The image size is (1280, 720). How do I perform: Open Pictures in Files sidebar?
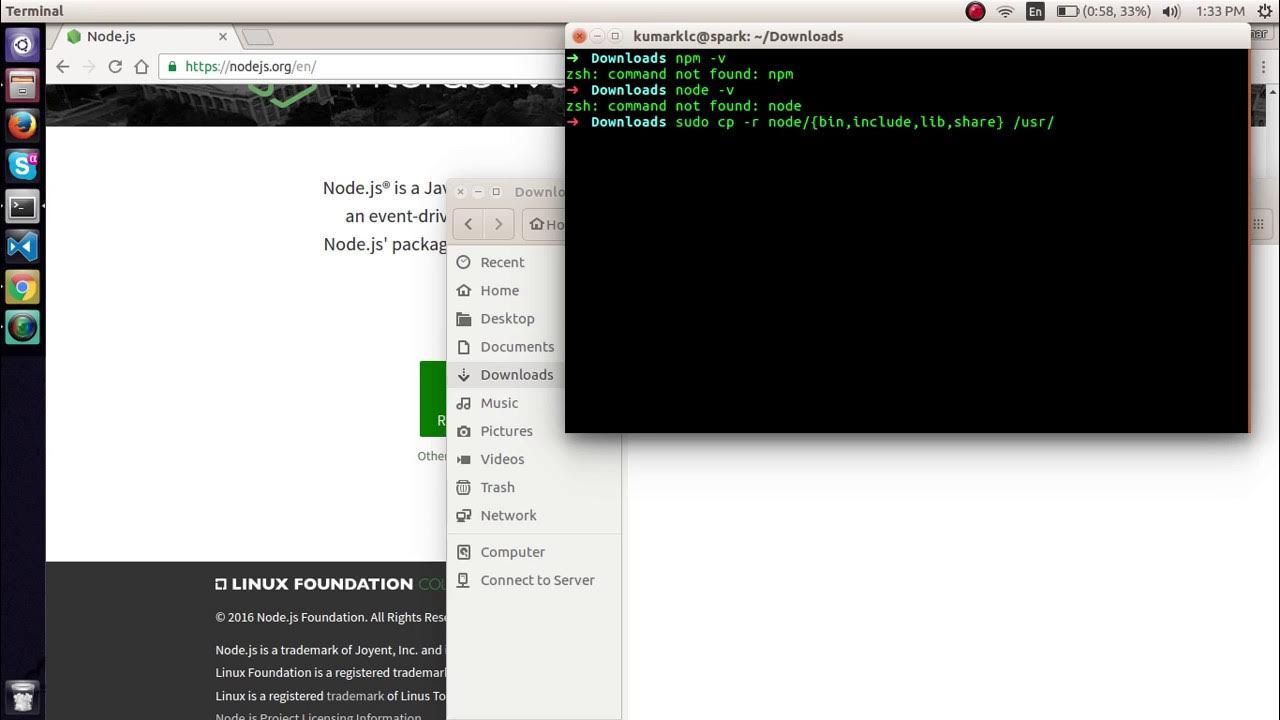coord(506,430)
